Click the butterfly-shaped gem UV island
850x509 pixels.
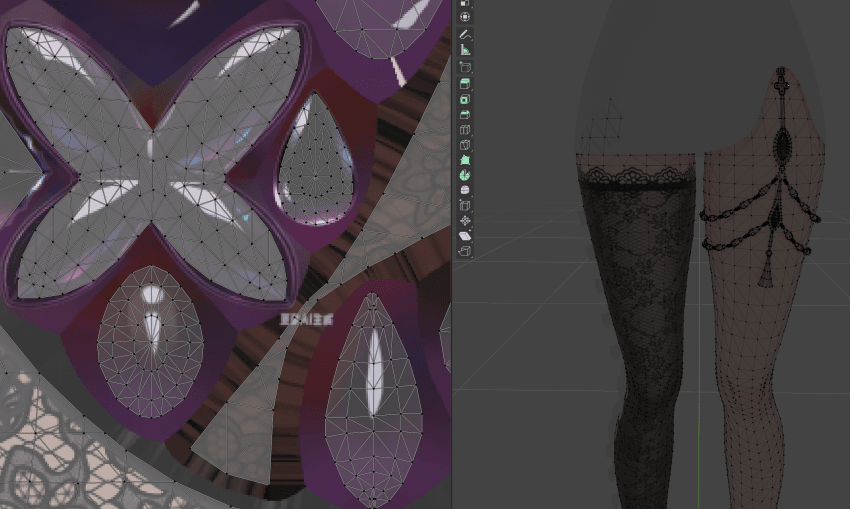pyautogui.click(x=154, y=163)
